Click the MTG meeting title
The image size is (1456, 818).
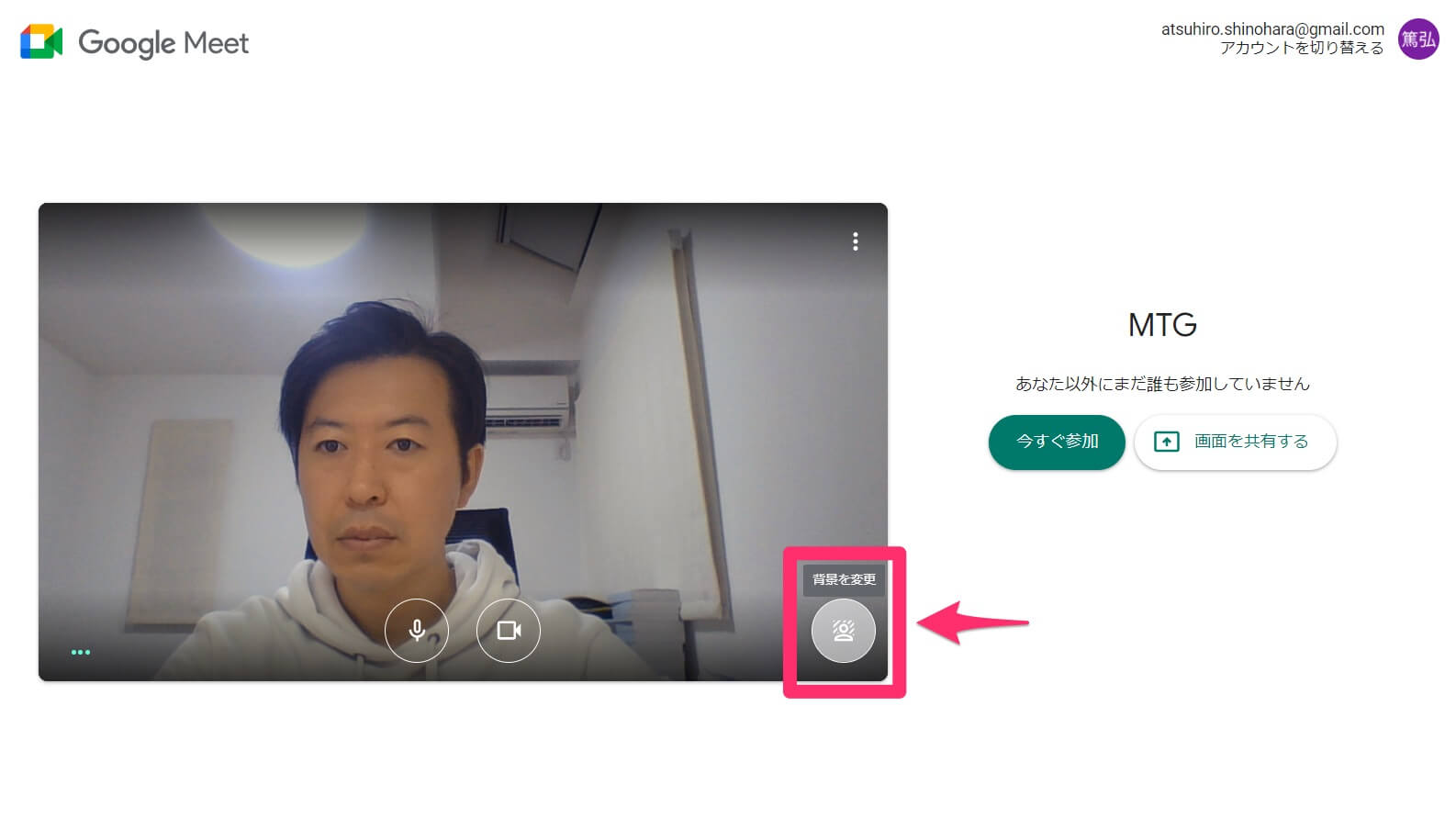coord(1161,325)
